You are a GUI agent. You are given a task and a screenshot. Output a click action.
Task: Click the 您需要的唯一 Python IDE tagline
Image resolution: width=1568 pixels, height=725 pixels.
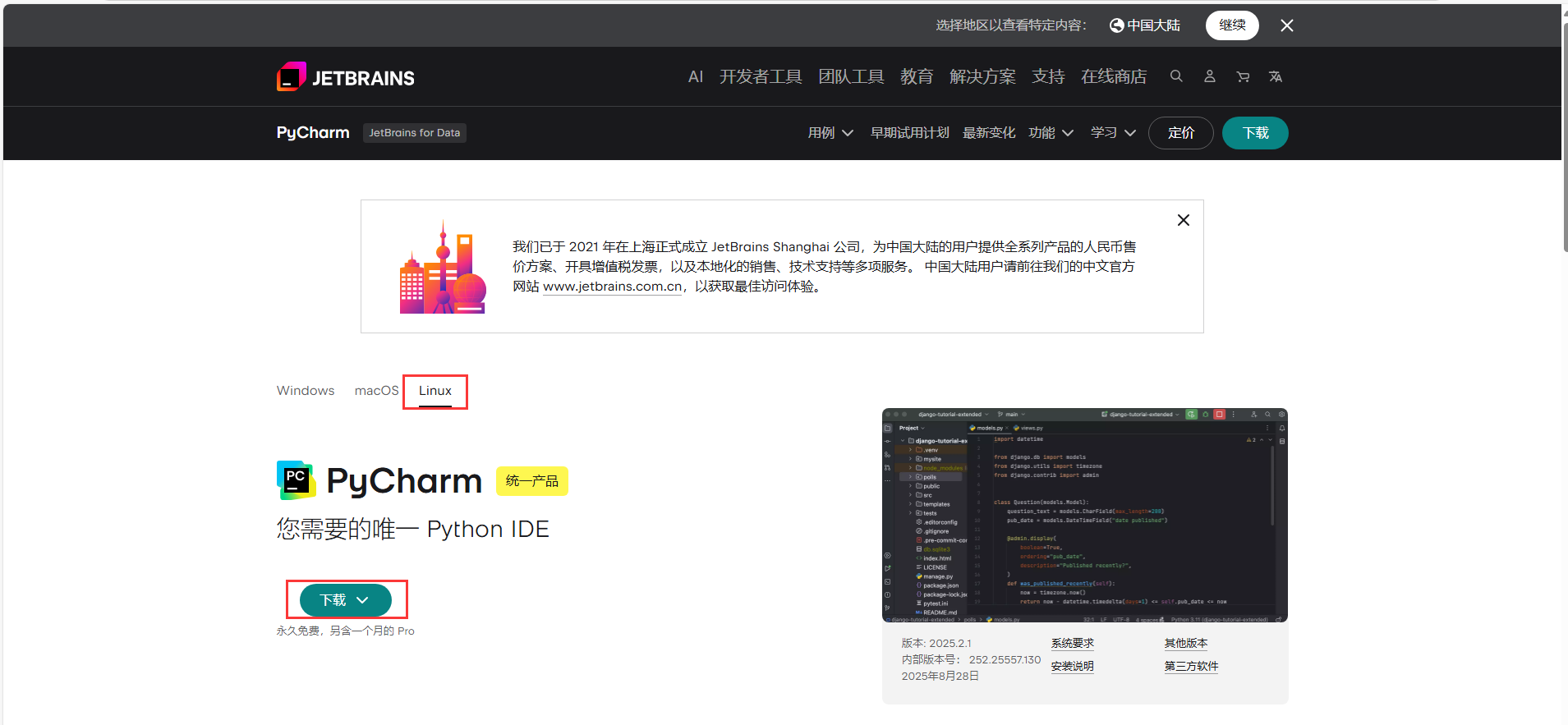pos(413,530)
